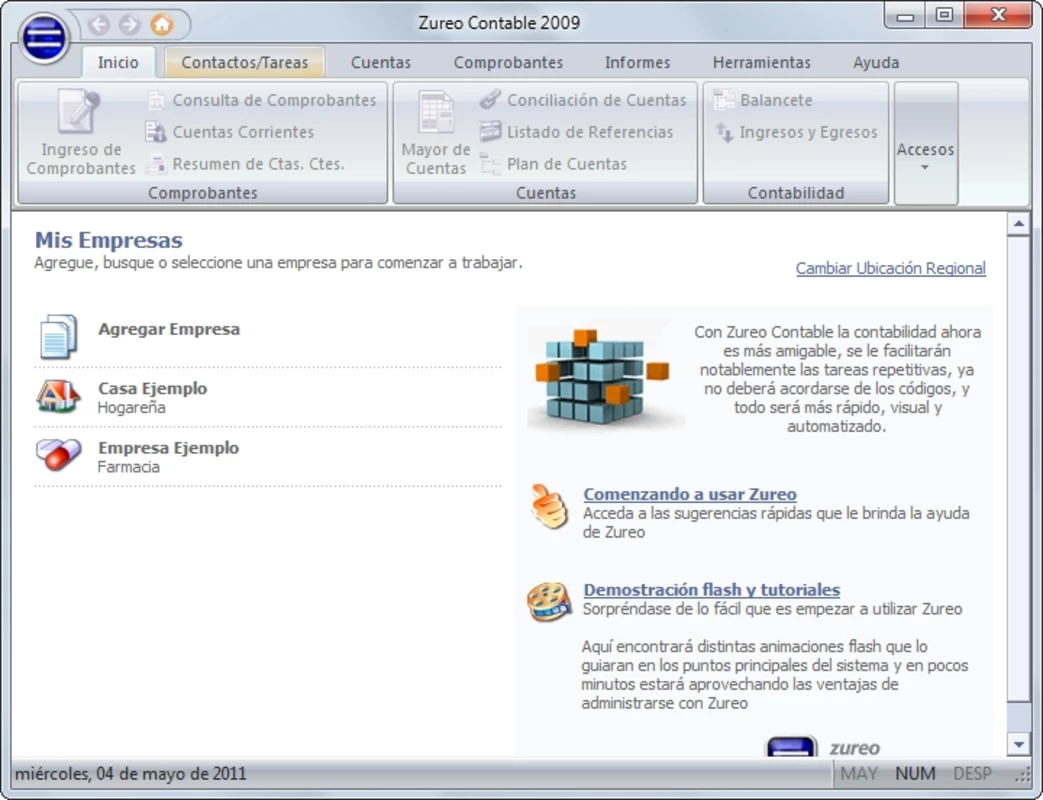Click the Ingresos y Egresos arrows icon
The height and width of the screenshot is (800, 1043).
[x=724, y=132]
